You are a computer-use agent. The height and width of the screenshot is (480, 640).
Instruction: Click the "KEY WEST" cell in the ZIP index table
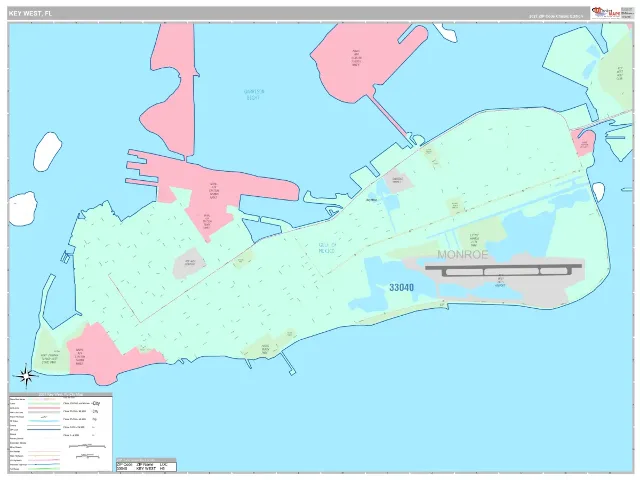pyautogui.click(x=146, y=469)
